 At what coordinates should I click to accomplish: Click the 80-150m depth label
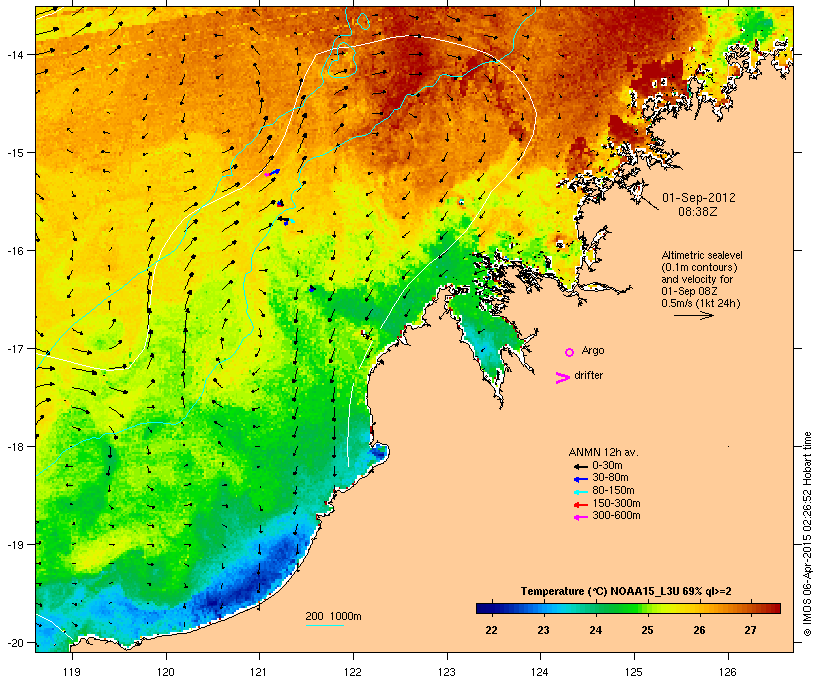(613, 491)
